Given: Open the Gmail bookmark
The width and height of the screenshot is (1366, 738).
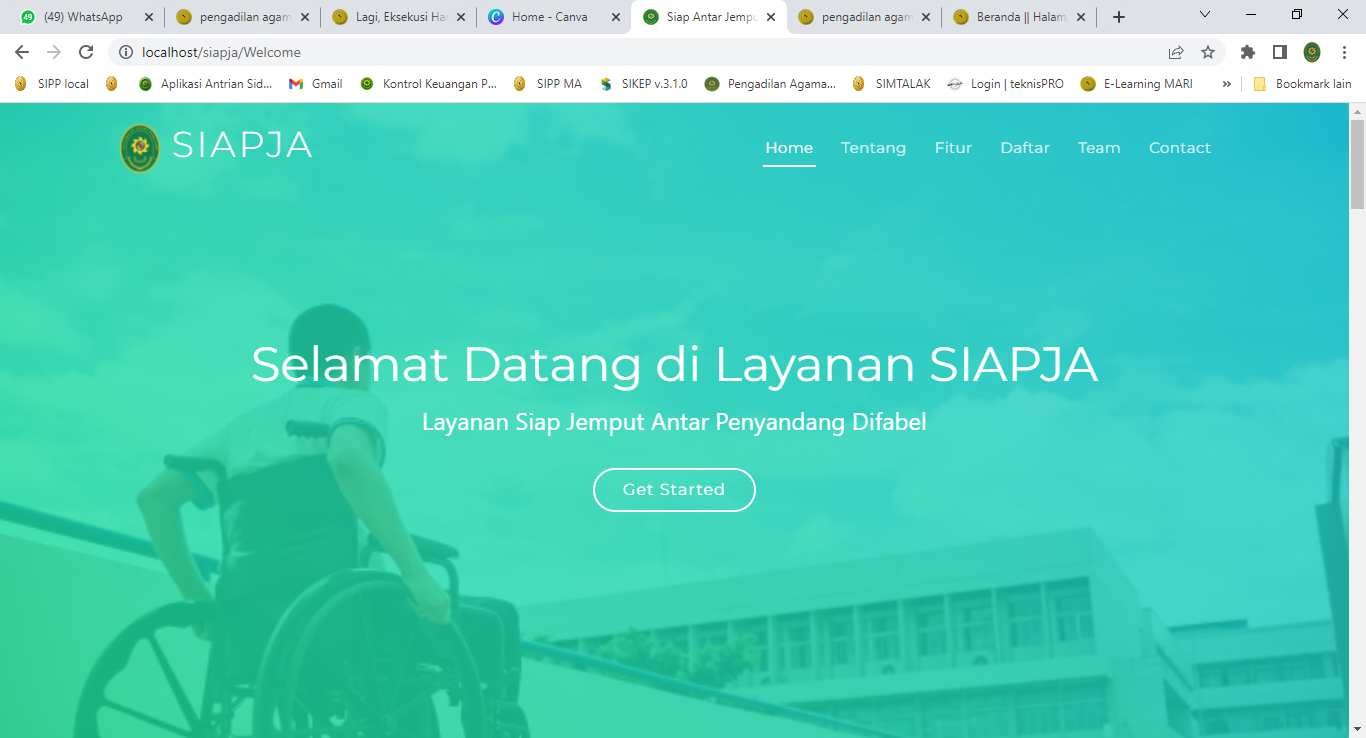Looking at the screenshot, I should 315,84.
